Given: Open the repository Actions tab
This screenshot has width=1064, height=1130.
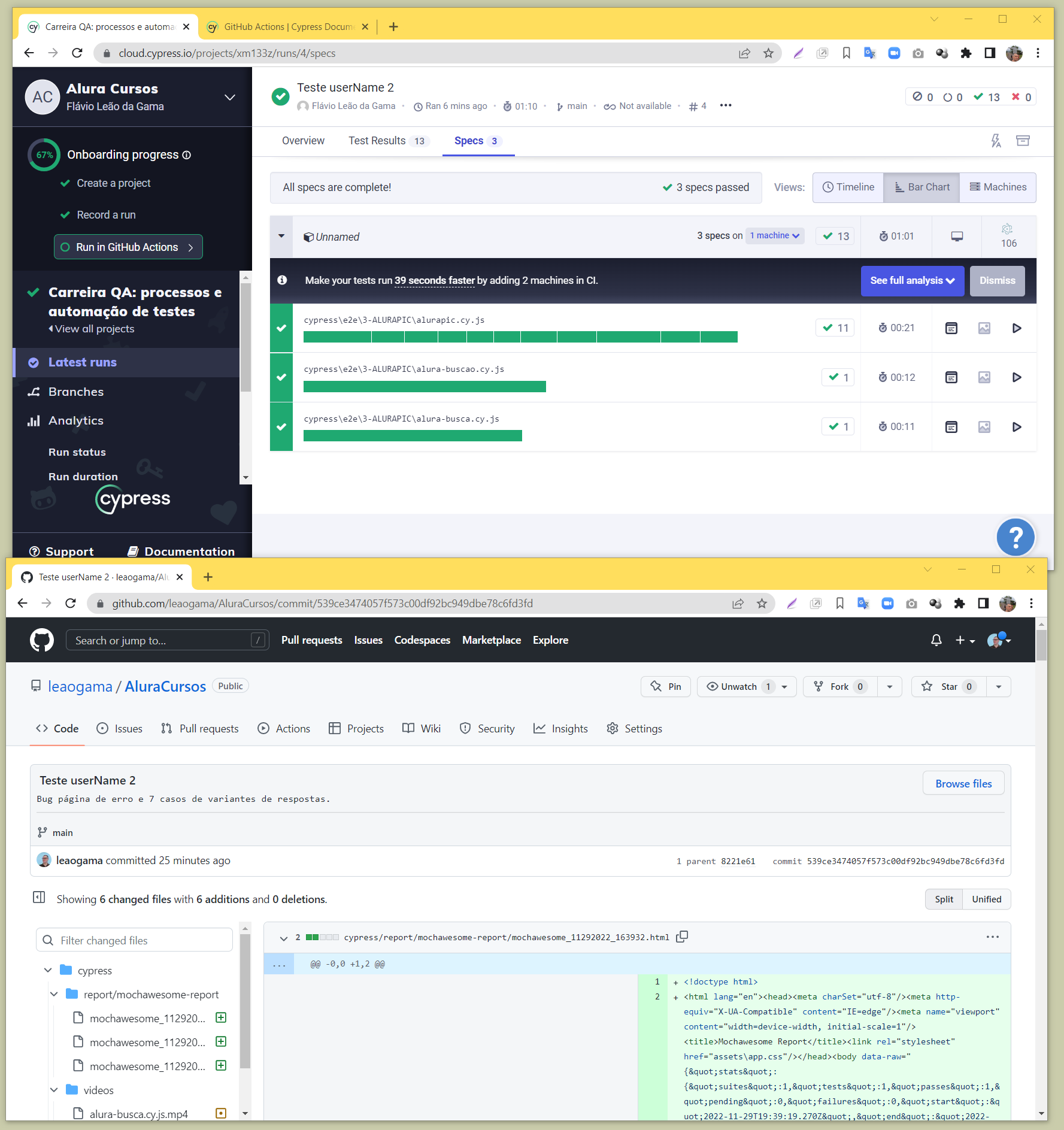Looking at the screenshot, I should [284, 729].
